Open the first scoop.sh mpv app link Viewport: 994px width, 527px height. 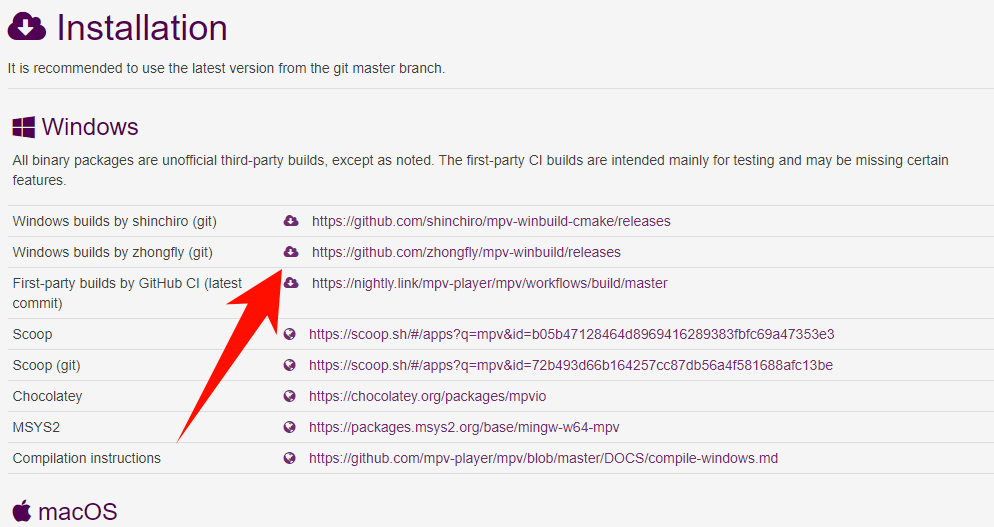[x=571, y=334]
